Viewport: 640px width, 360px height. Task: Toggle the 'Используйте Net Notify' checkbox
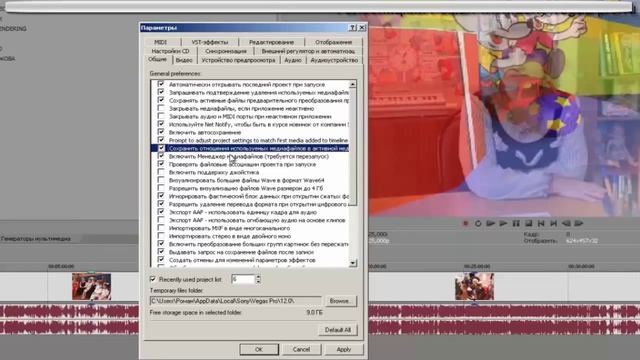point(161,124)
